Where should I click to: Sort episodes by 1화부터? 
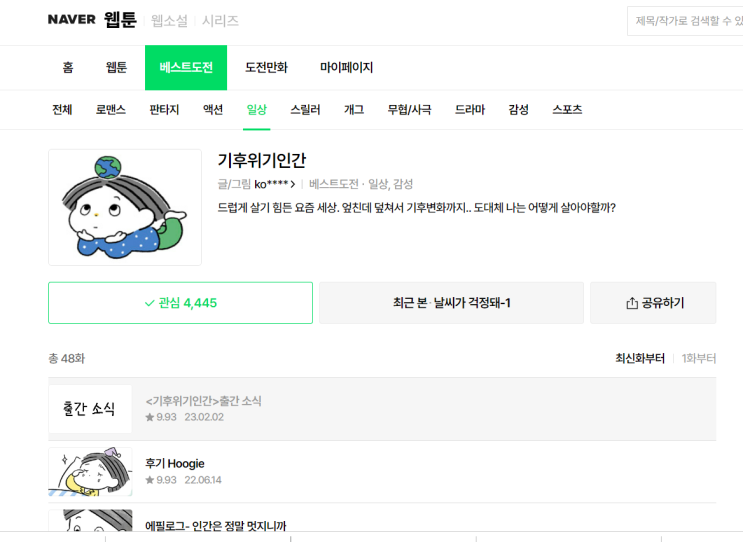[698, 358]
